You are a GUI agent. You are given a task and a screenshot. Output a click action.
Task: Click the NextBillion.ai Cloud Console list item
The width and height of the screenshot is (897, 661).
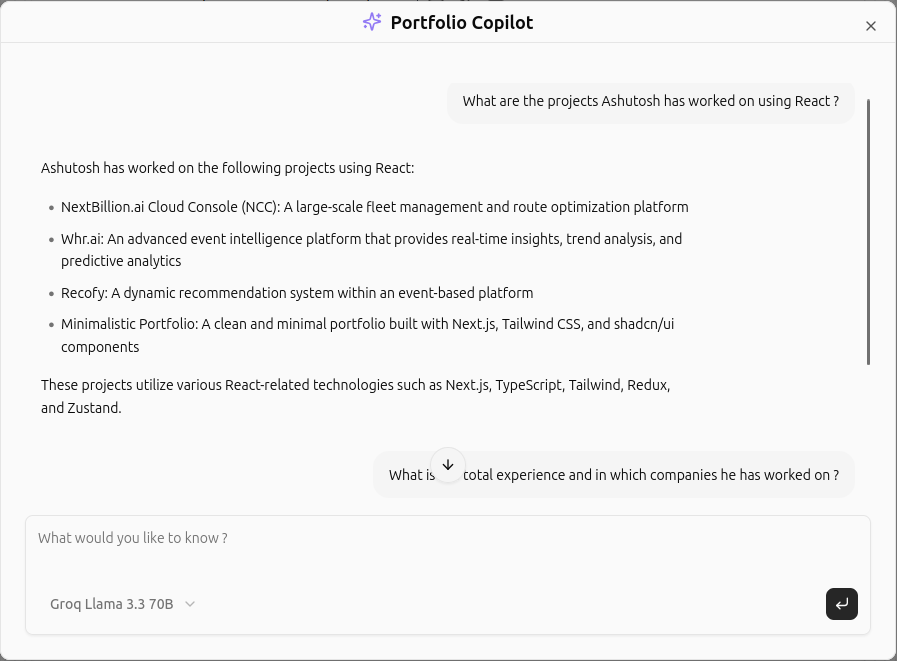(x=374, y=207)
